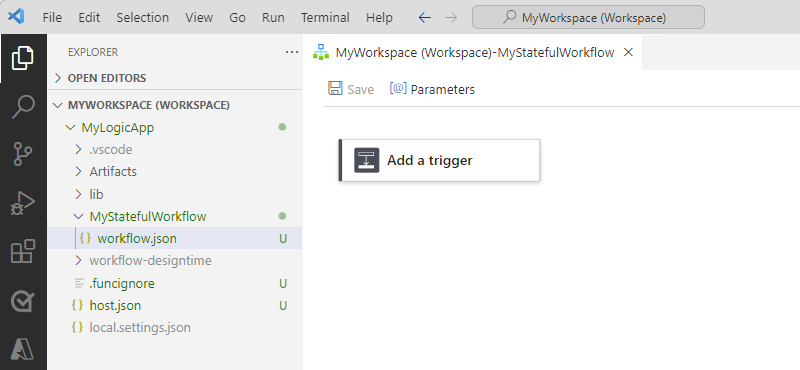Screen dimensions: 800x370
Task: Open the Terminal menu
Action: (x=325, y=18)
